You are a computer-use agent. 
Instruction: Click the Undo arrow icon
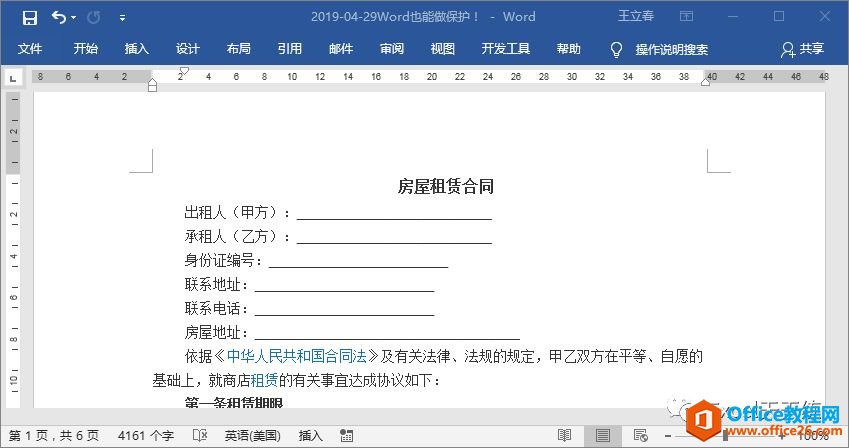pyautogui.click(x=58, y=17)
